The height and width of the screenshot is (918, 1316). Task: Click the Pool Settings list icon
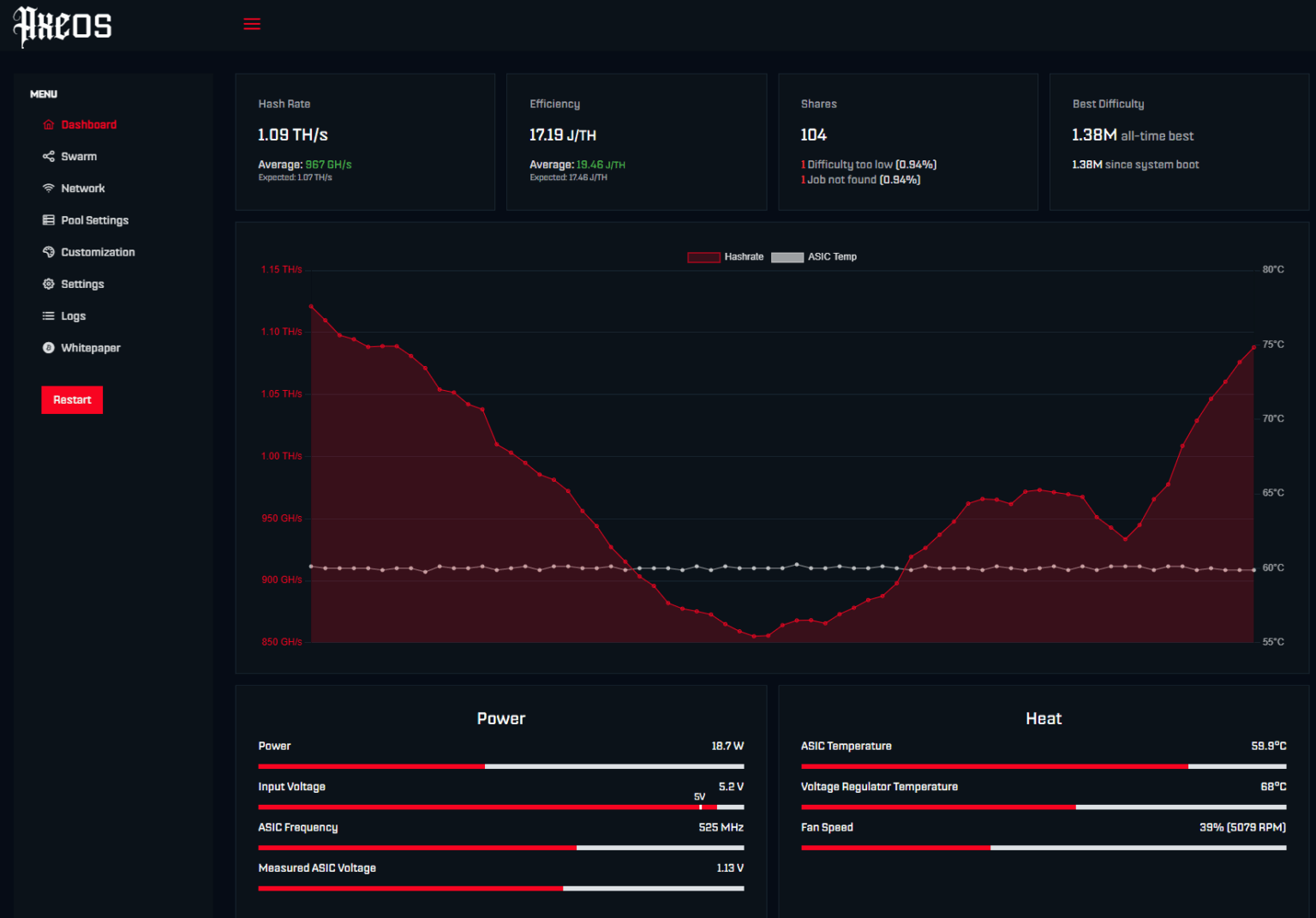[49, 219]
